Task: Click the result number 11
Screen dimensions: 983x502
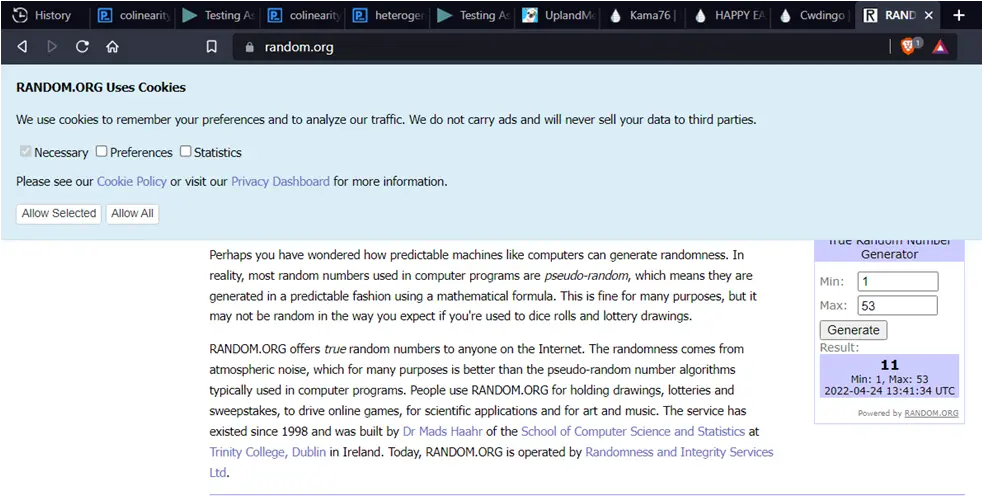Action: (x=890, y=365)
